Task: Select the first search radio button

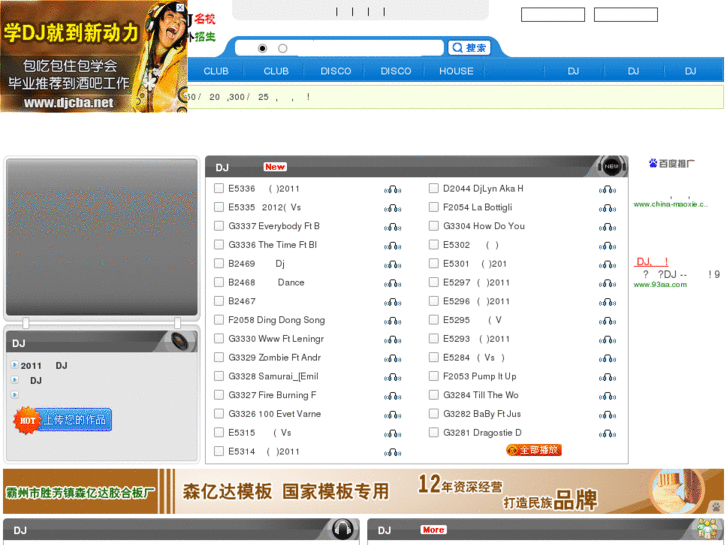Action: (x=262, y=48)
